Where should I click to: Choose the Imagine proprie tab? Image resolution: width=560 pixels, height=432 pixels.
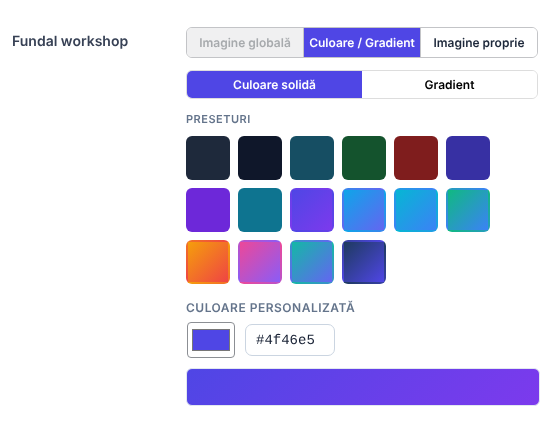pos(479,42)
